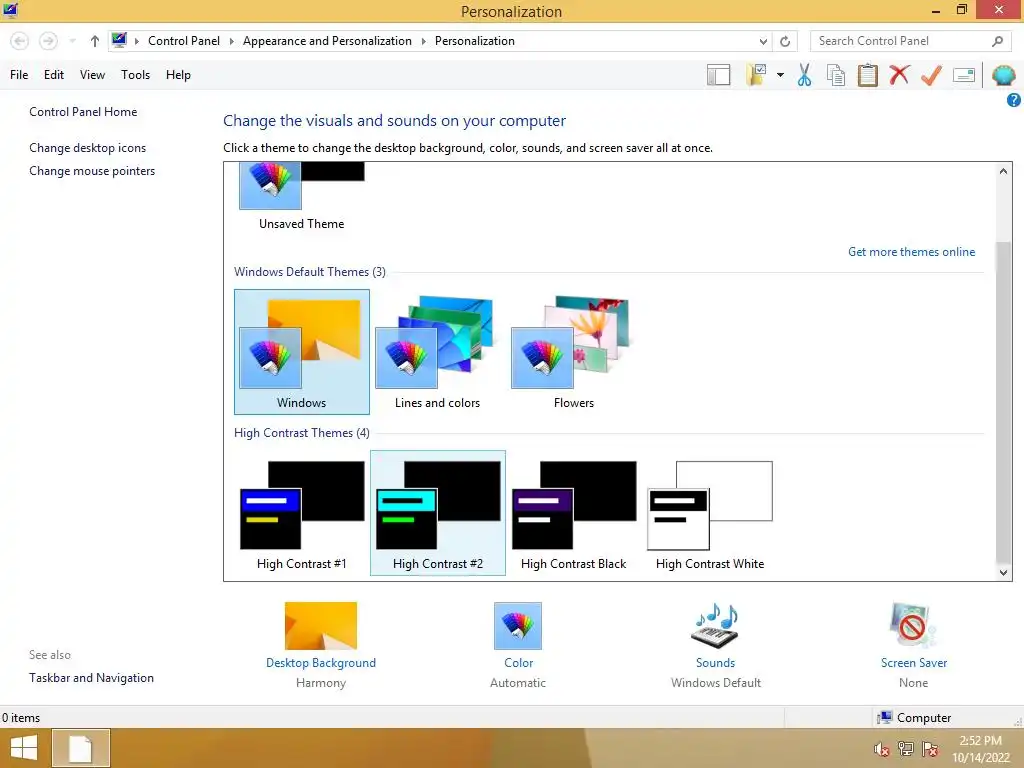Image resolution: width=1024 pixels, height=768 pixels.
Task: Expand arrow before Control Panel breadcrumb
Action: (137, 41)
